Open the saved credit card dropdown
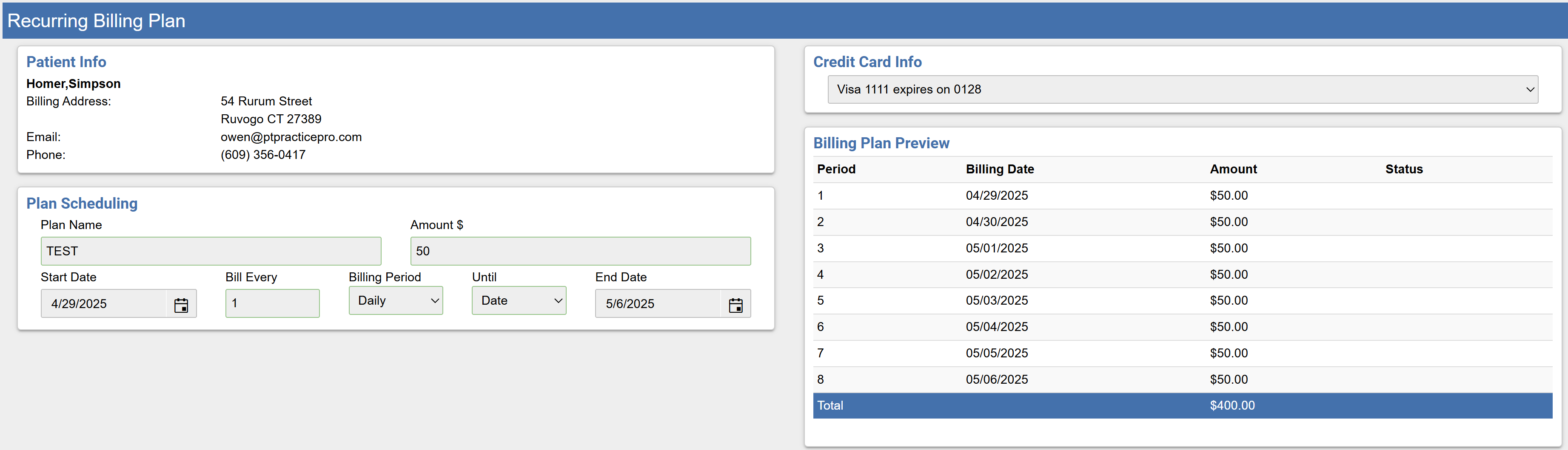Viewport: 1568px width, 450px height. pyautogui.click(x=1181, y=89)
